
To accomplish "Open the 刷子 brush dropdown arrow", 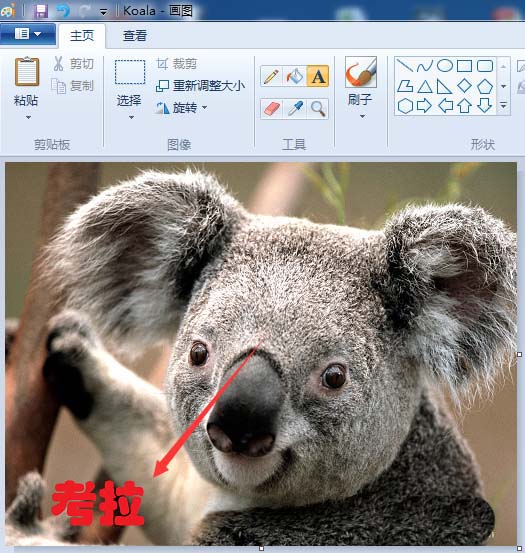I will click(362, 116).
